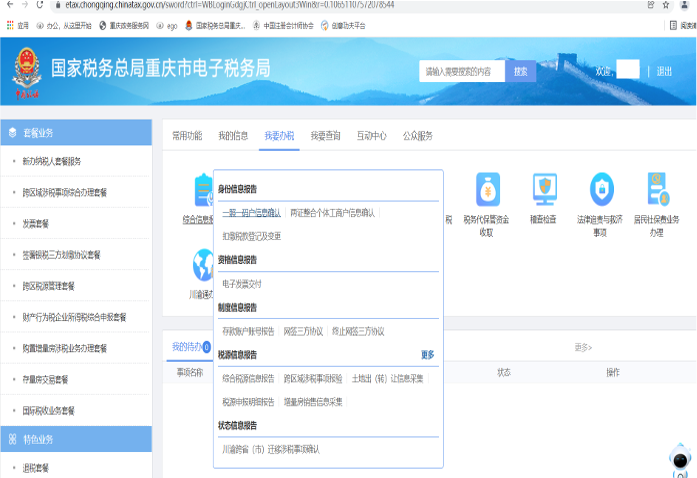The image size is (697, 478).
Task: Open the 重庆政务服务网 bookmark
Action: [x=124, y=26]
